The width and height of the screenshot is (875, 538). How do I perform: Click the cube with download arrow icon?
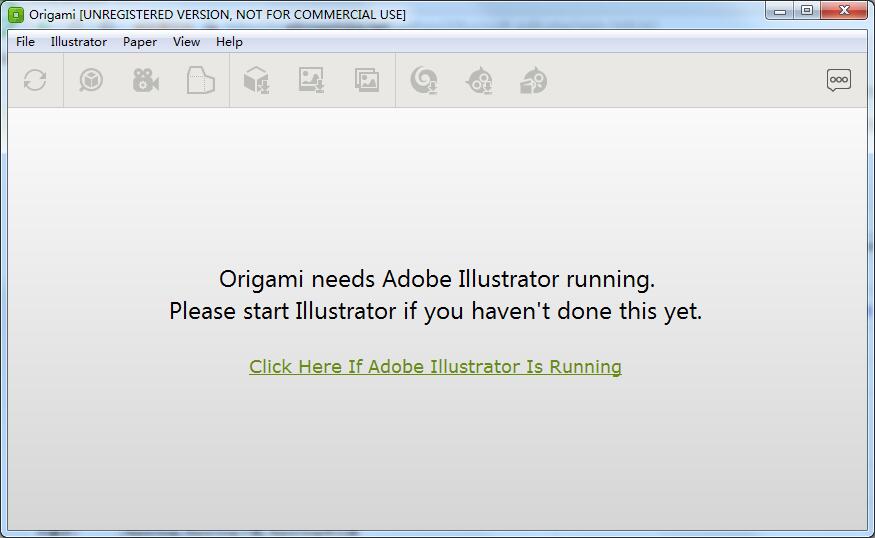[257, 80]
